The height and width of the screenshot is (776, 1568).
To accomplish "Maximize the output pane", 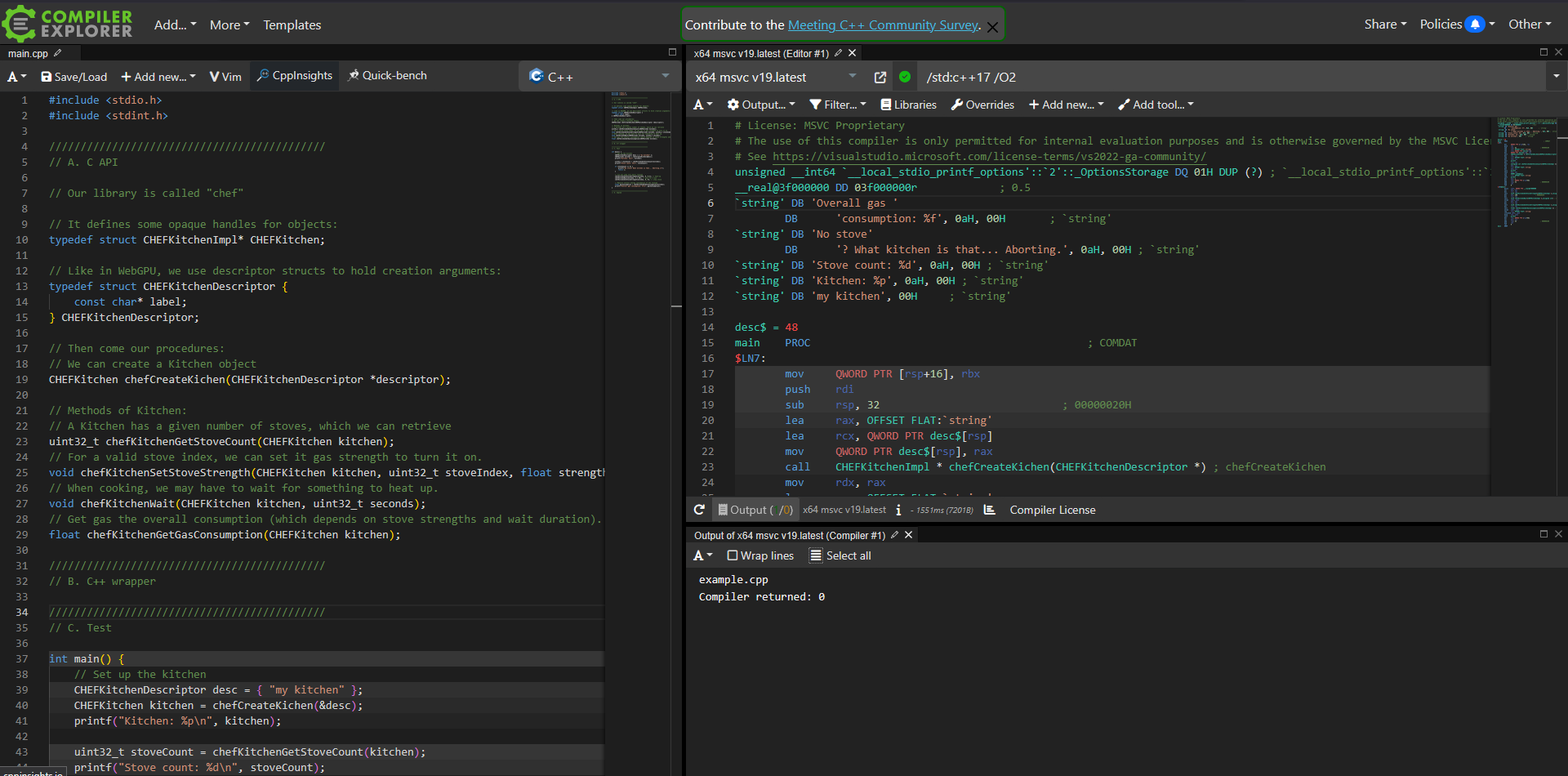I will click(x=1543, y=533).
